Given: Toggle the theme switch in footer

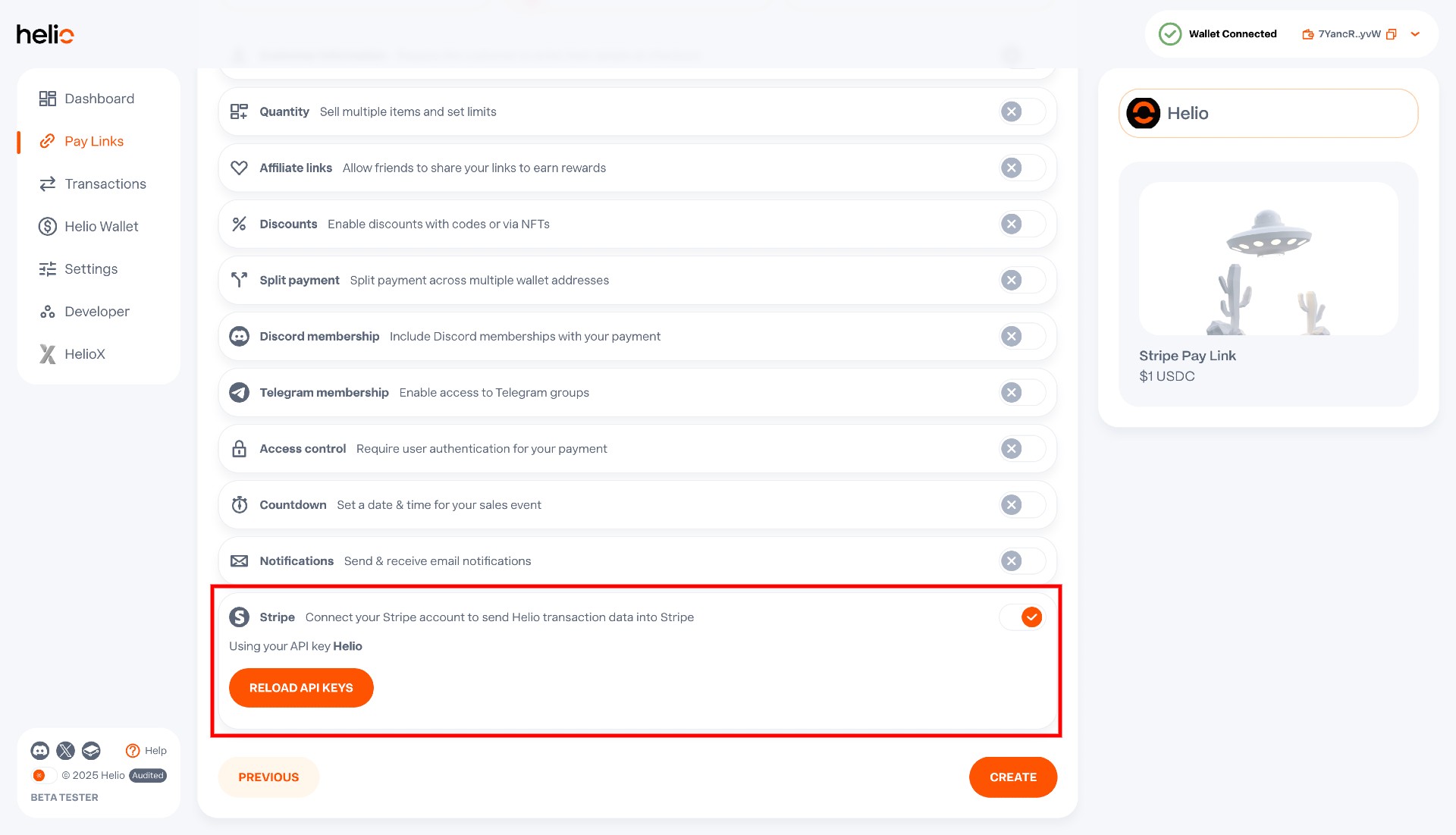Looking at the screenshot, I should click(43, 775).
